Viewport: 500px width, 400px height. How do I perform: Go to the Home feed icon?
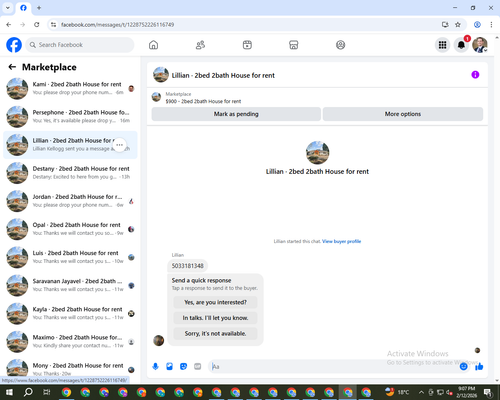pyautogui.click(x=153, y=45)
